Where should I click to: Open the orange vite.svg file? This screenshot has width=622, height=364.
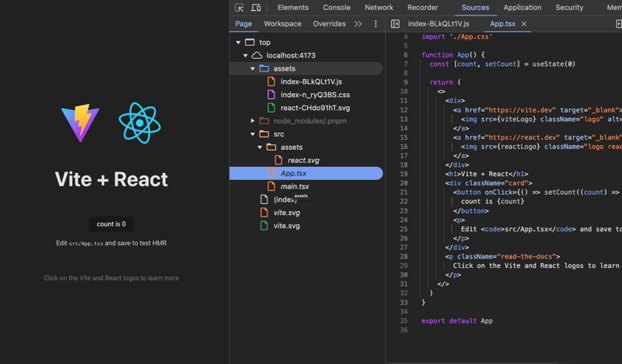coord(286,213)
